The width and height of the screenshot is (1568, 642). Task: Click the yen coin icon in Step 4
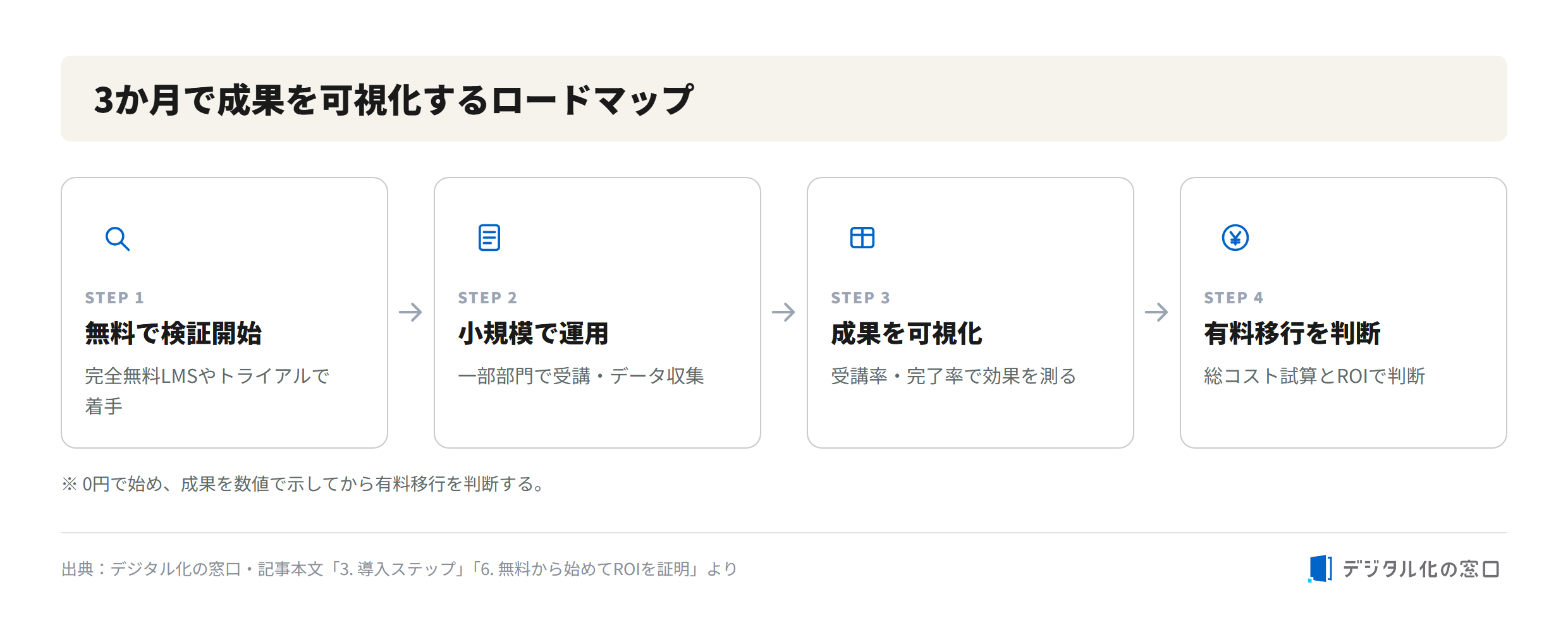1235,238
